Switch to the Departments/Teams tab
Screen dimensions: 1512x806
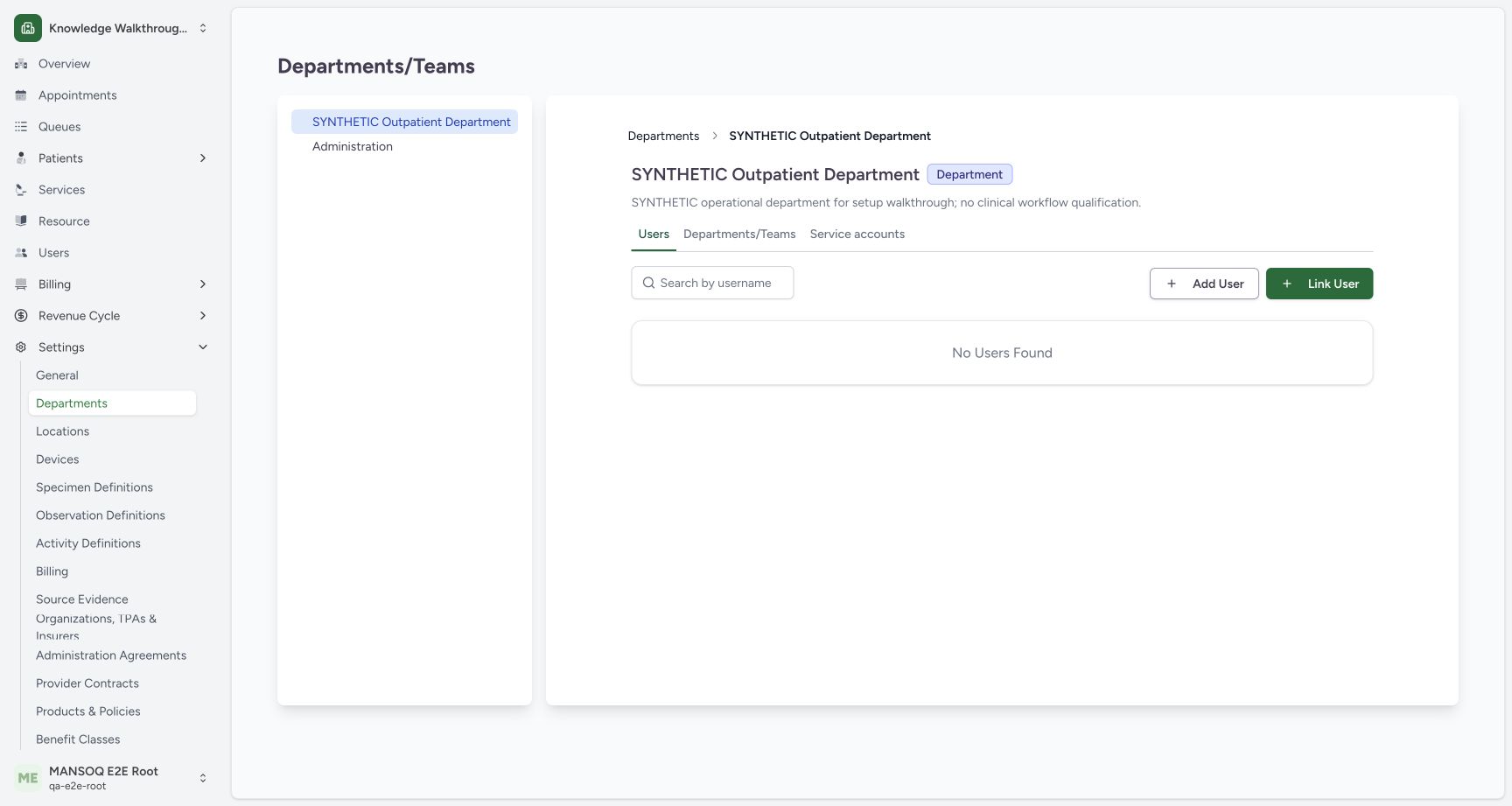(x=739, y=235)
